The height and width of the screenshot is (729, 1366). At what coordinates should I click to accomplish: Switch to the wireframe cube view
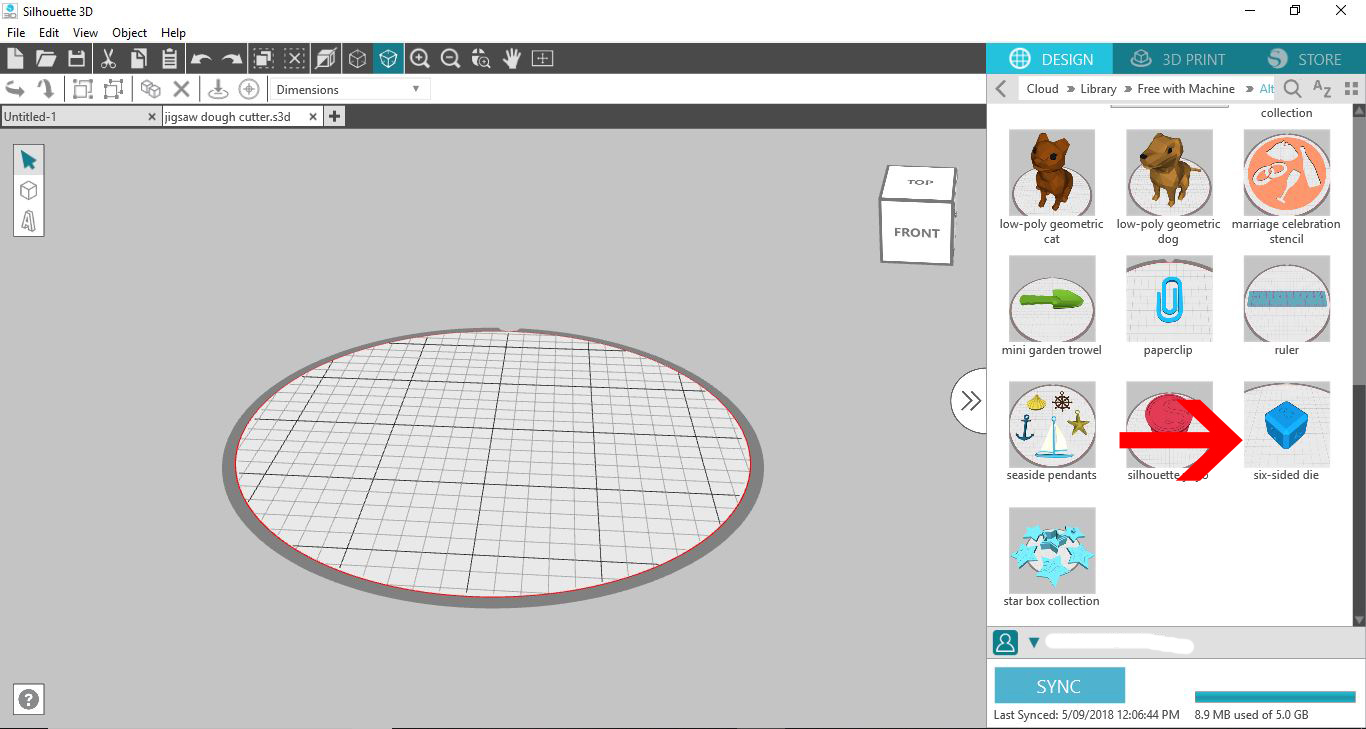(357, 59)
